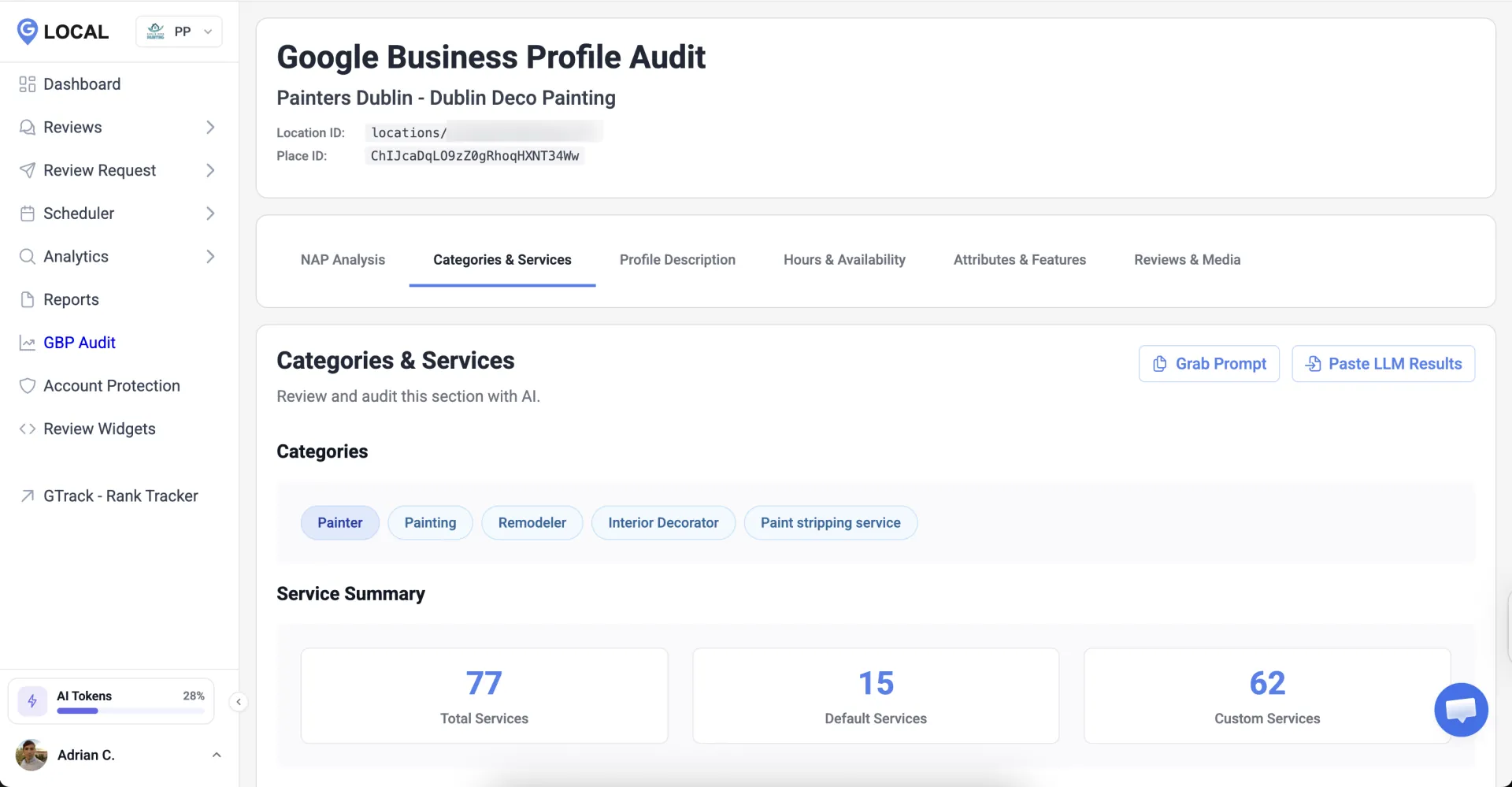Click the GBP Audit chart icon
This screenshot has height=787, width=1512.
(28, 343)
